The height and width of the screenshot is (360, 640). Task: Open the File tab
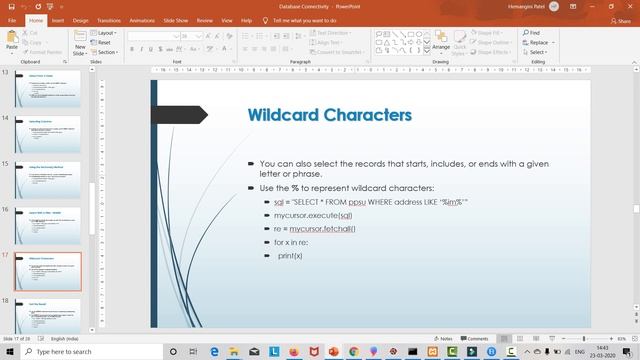pyautogui.click(x=12, y=20)
